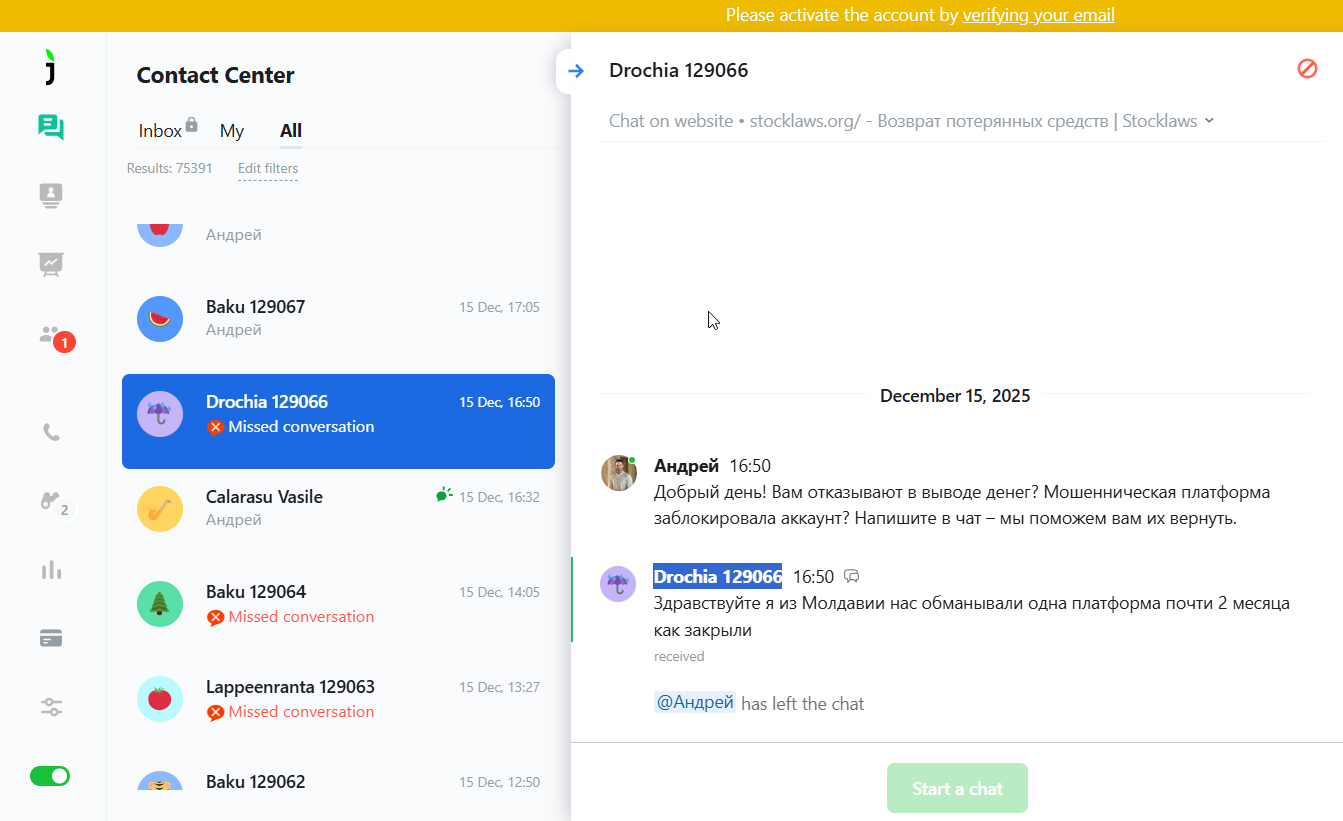Click the 15 Dec, 14:05 timestamp

(x=499, y=592)
